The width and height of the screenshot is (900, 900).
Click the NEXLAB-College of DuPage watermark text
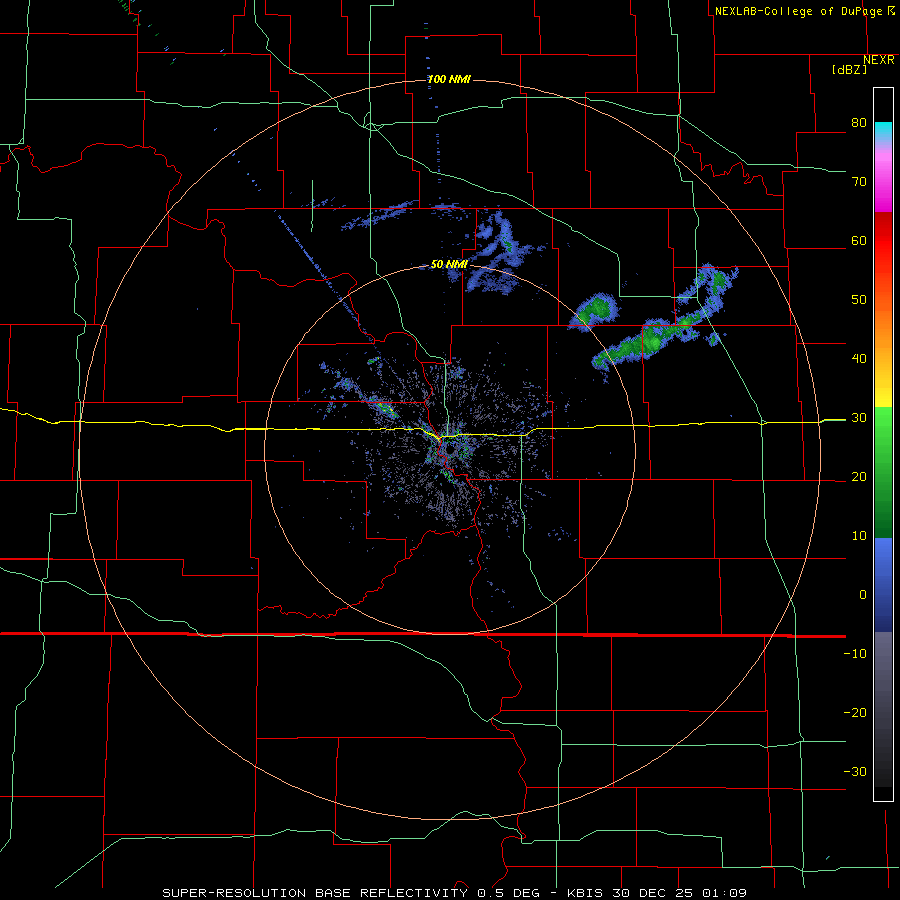point(805,11)
